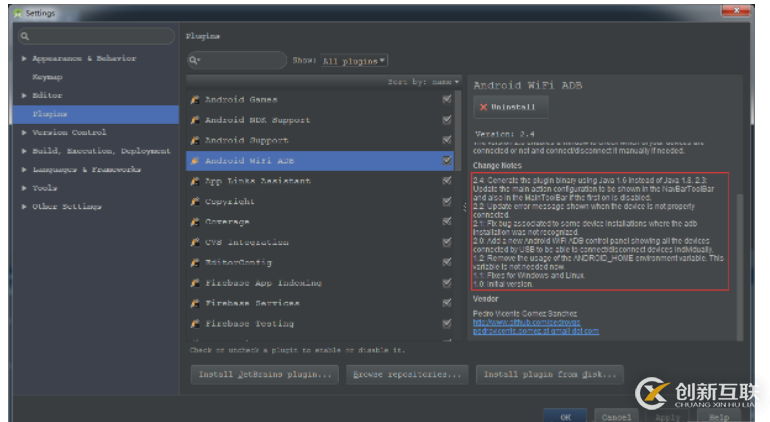The image size is (770, 422).
Task: Expand the Editor settings node
Action: 24,95
